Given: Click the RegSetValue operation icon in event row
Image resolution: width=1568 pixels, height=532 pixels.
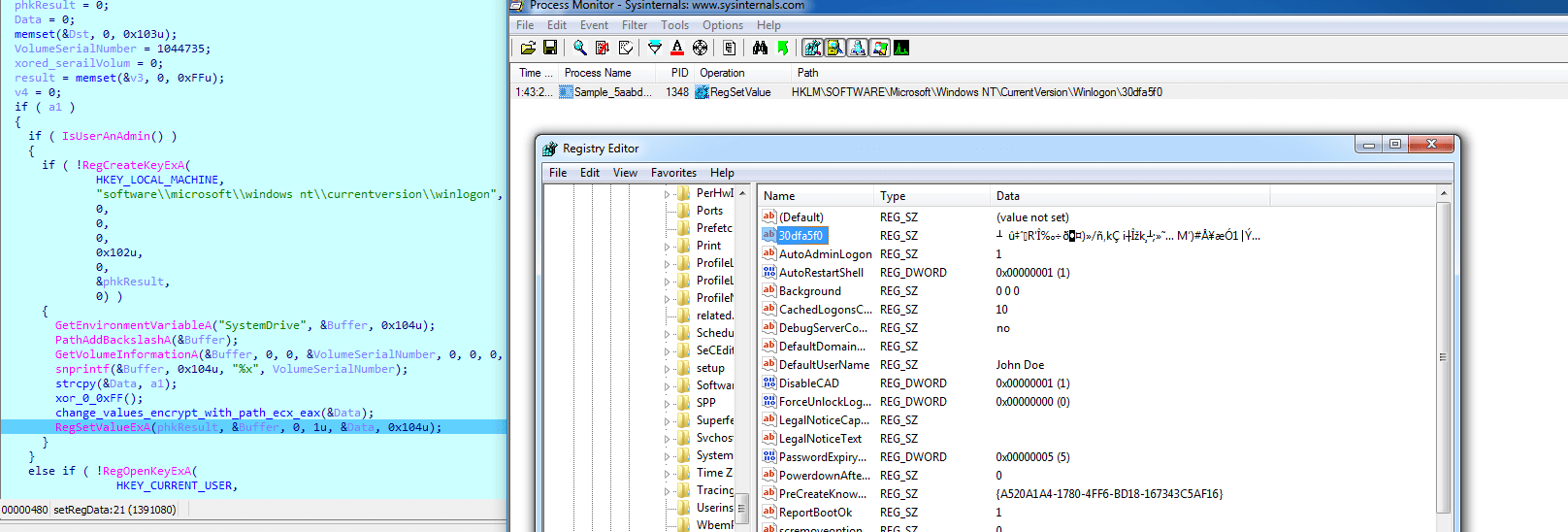Looking at the screenshot, I should point(702,92).
